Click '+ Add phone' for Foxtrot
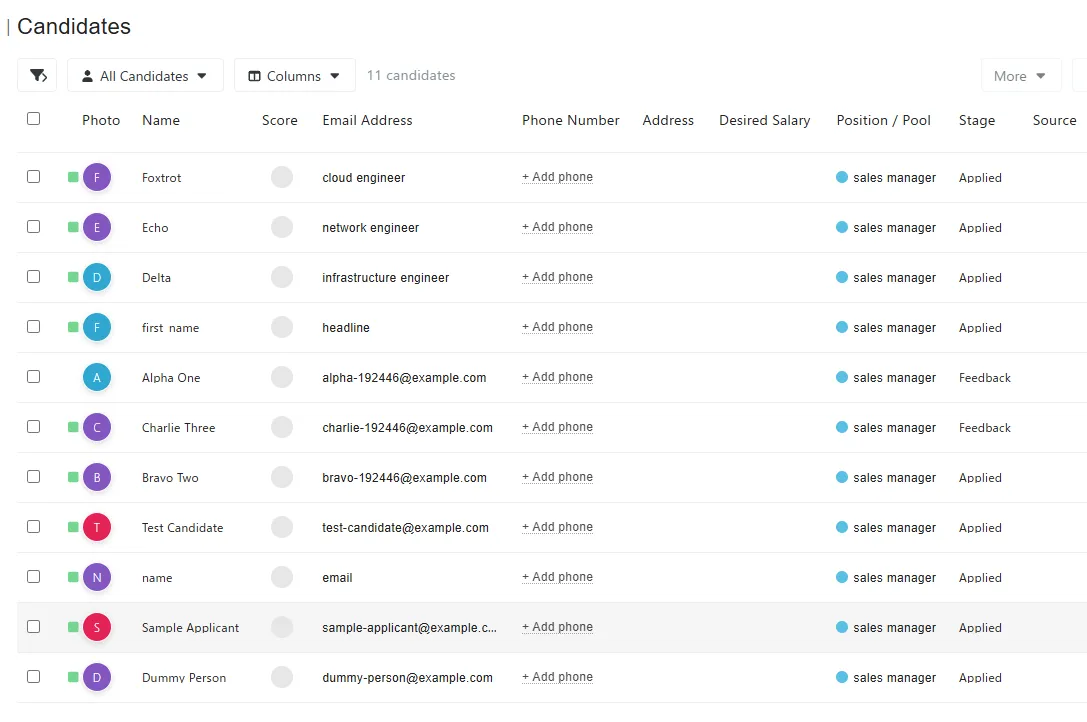 (557, 177)
